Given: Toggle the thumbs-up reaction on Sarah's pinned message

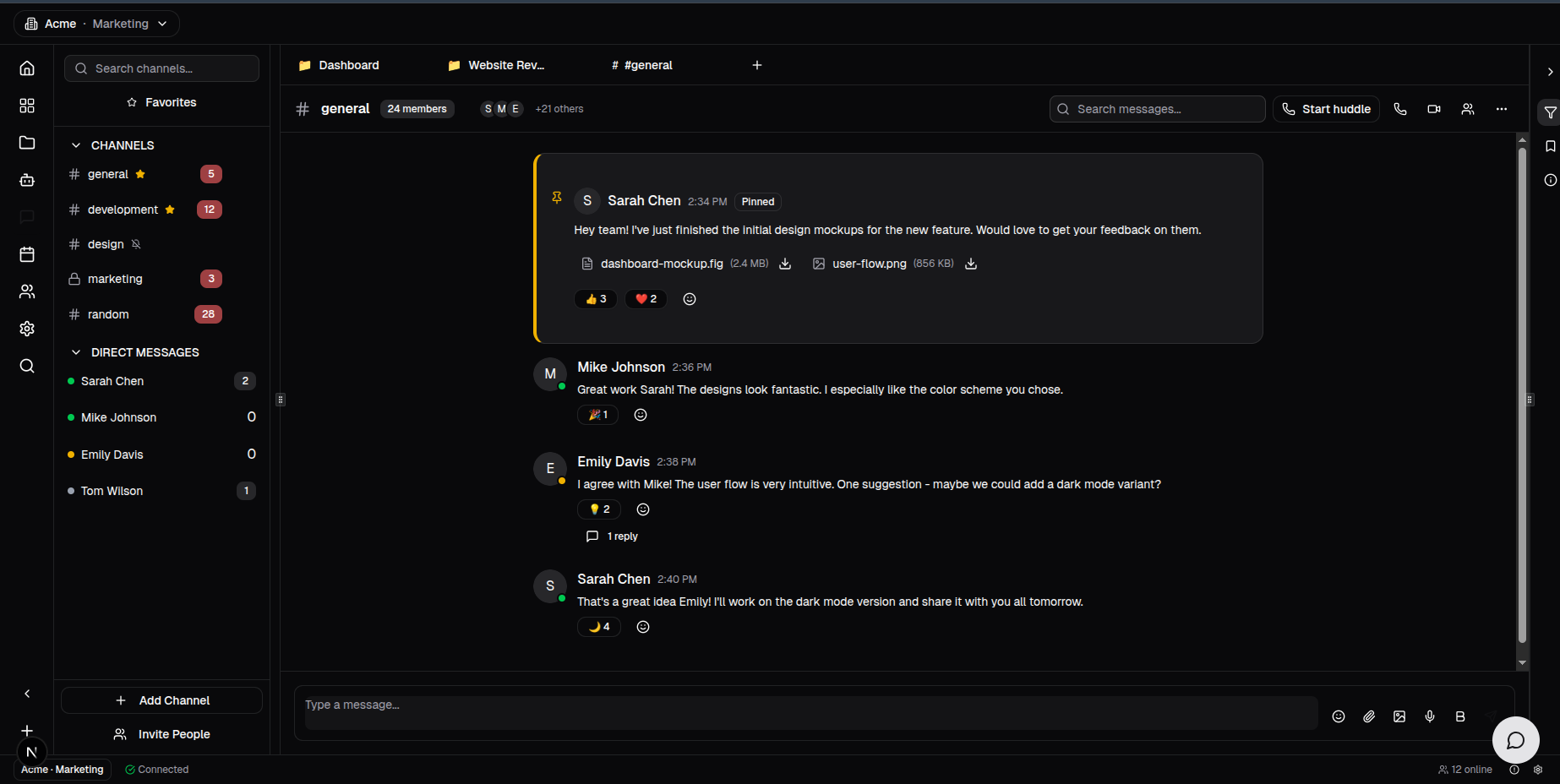Looking at the screenshot, I should [x=596, y=299].
